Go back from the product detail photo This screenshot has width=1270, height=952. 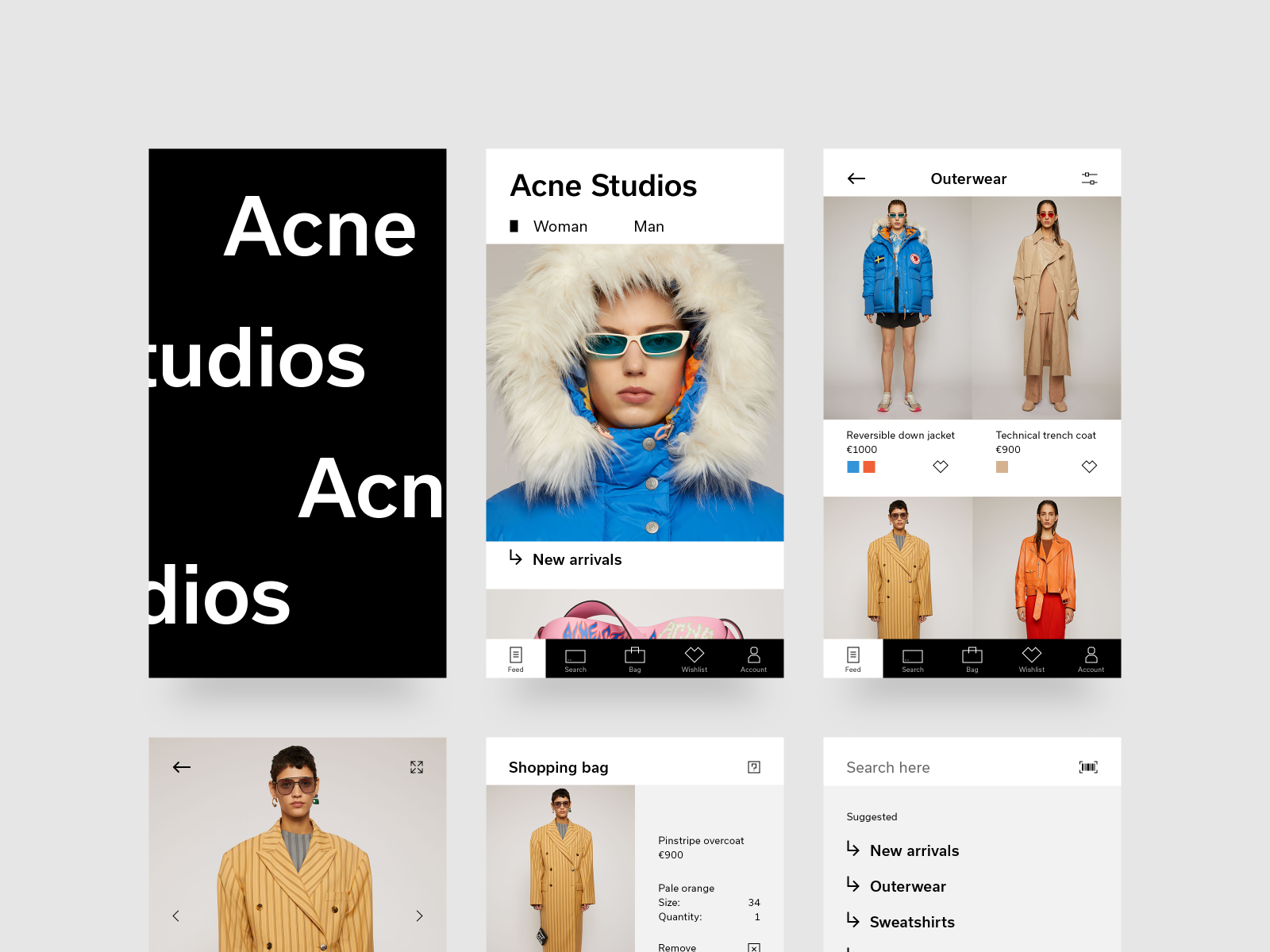(x=182, y=767)
